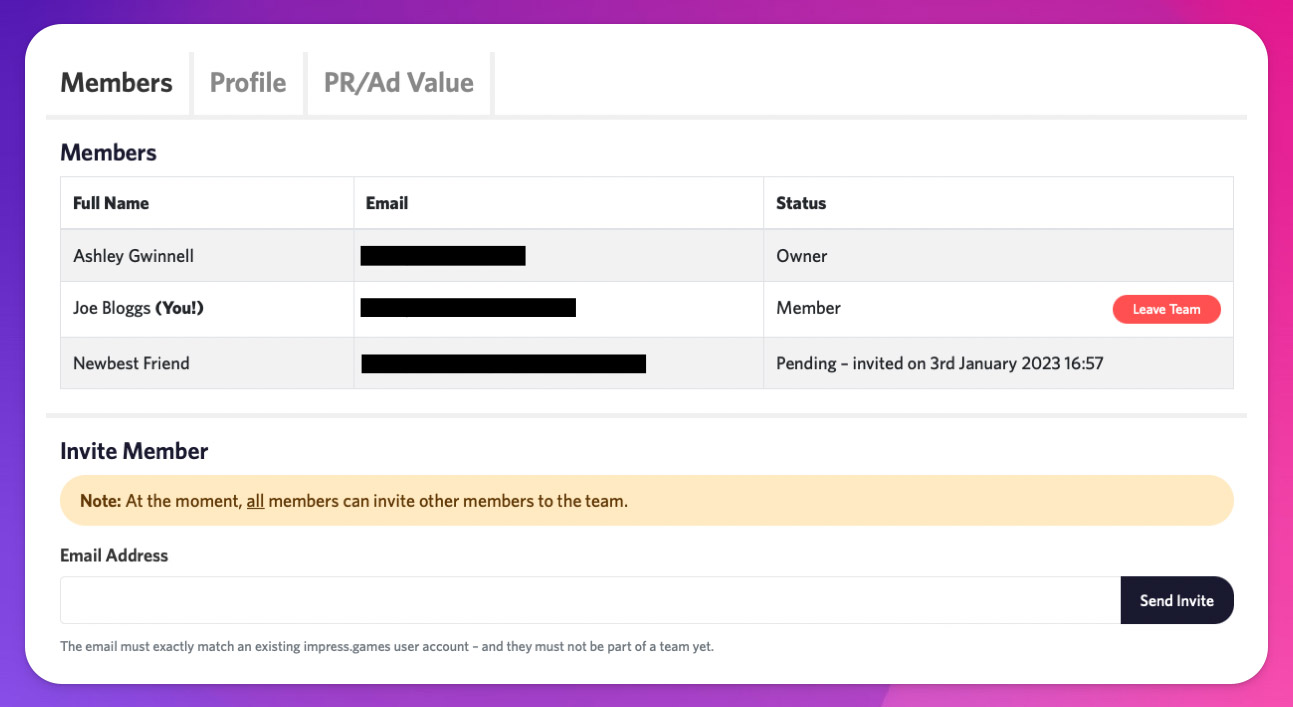Click Joe Bloggs' redacted email

tap(468, 309)
